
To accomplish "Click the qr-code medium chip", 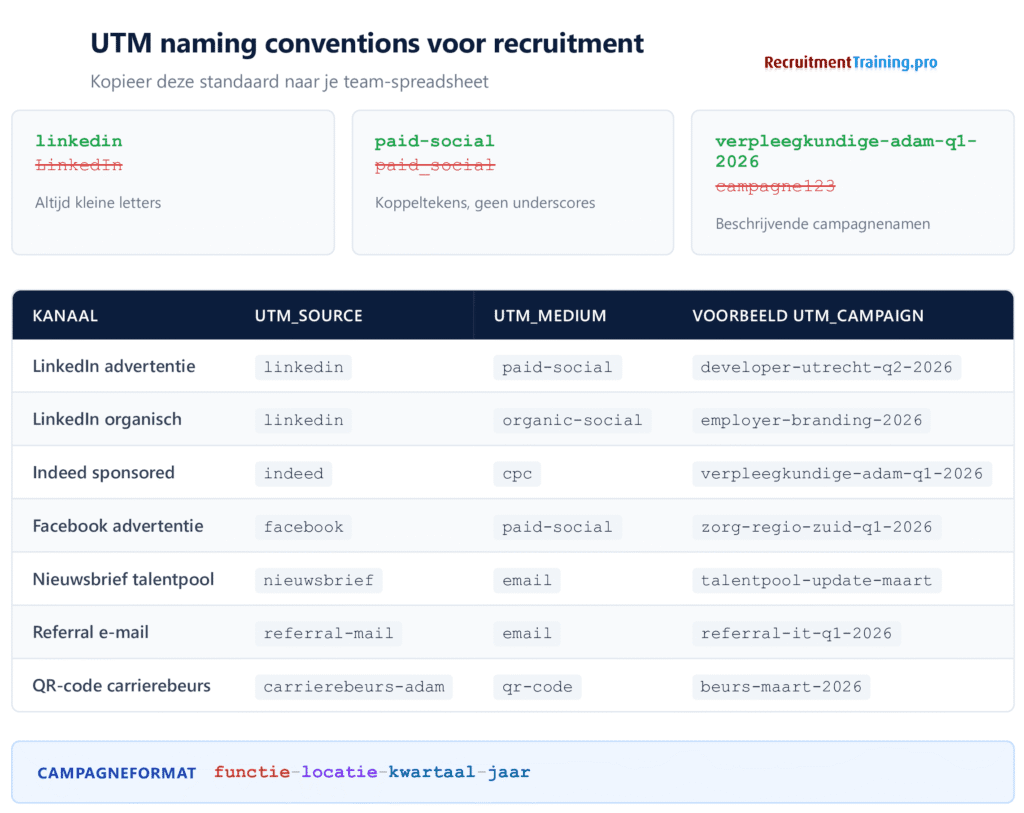I will pos(537,686).
